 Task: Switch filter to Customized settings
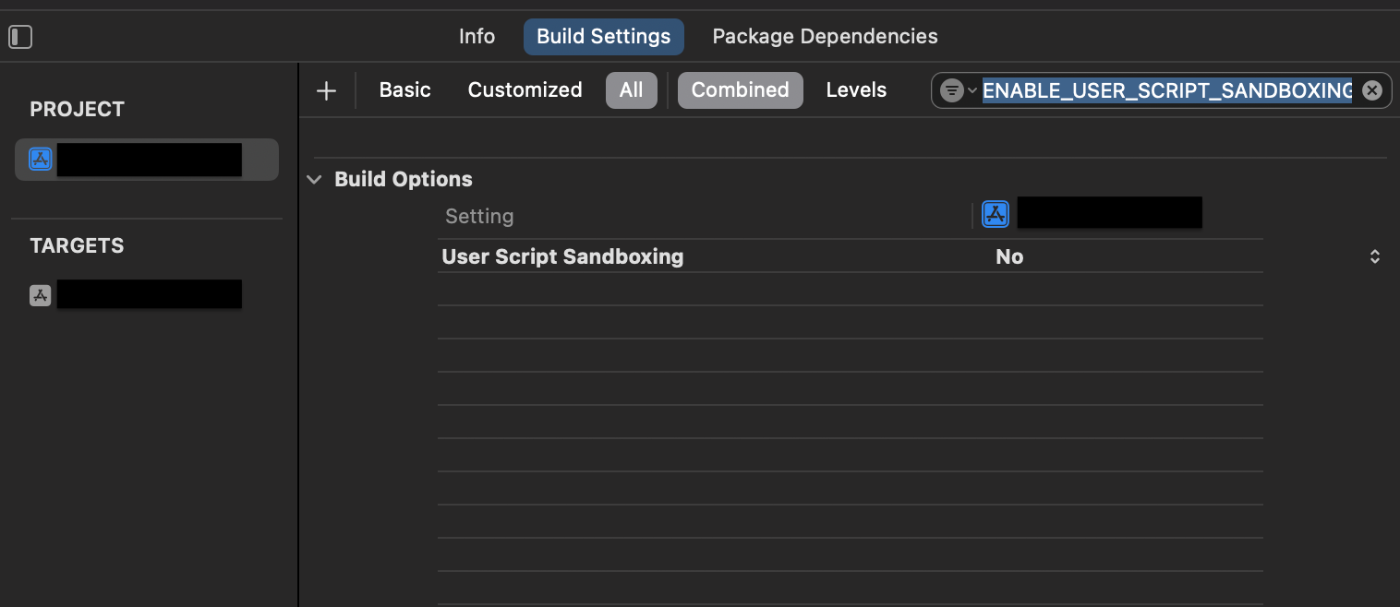[x=524, y=89]
